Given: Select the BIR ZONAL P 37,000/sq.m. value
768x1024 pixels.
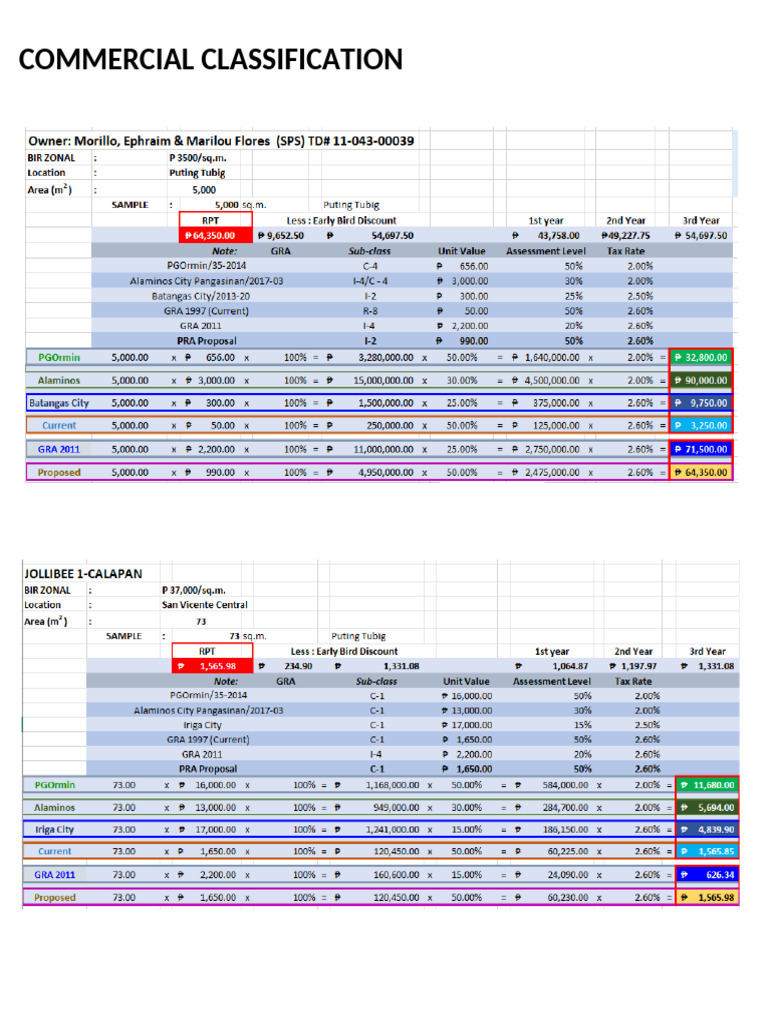Looking at the screenshot, I should click(194, 590).
